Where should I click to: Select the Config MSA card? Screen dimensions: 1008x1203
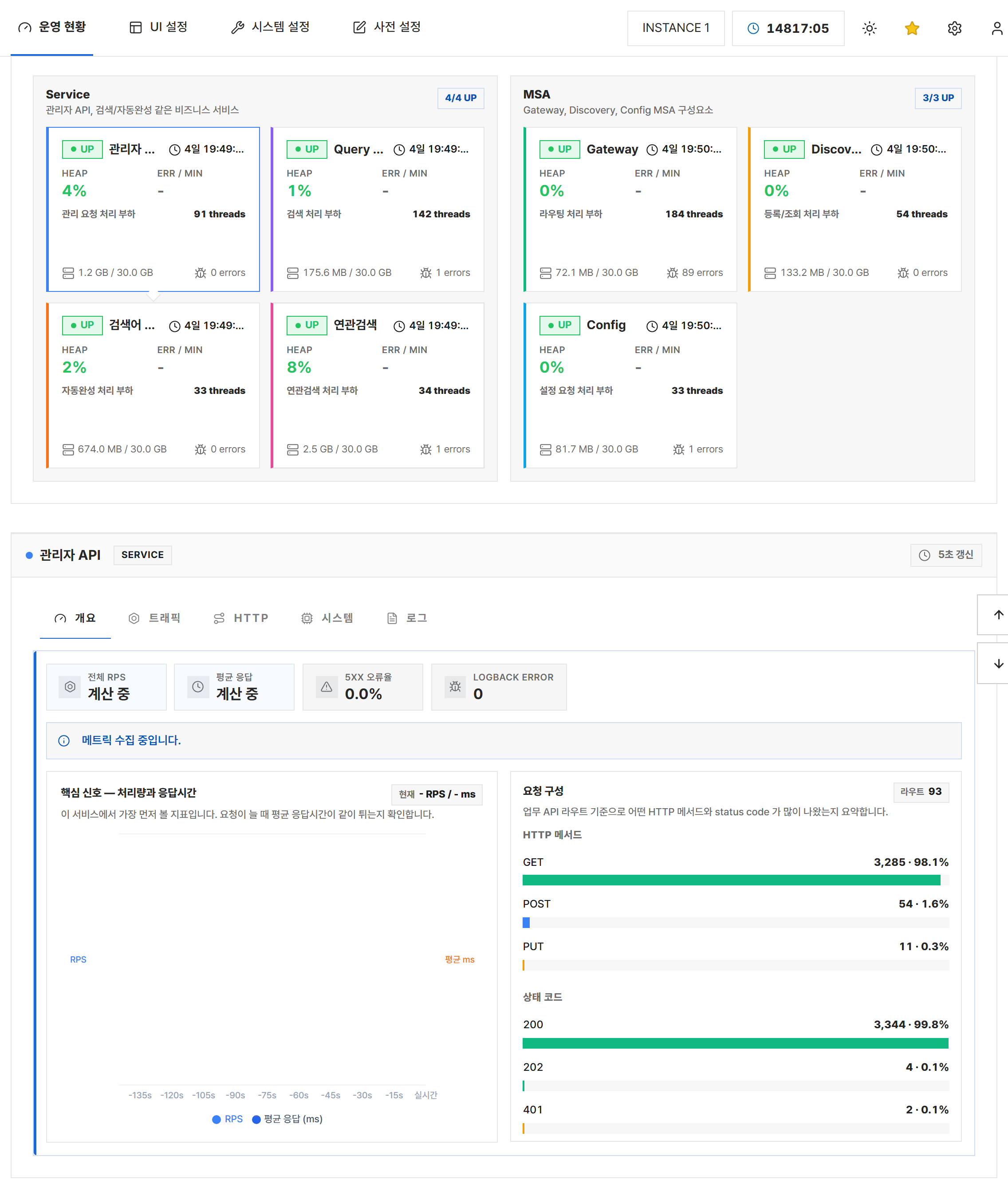[630, 385]
